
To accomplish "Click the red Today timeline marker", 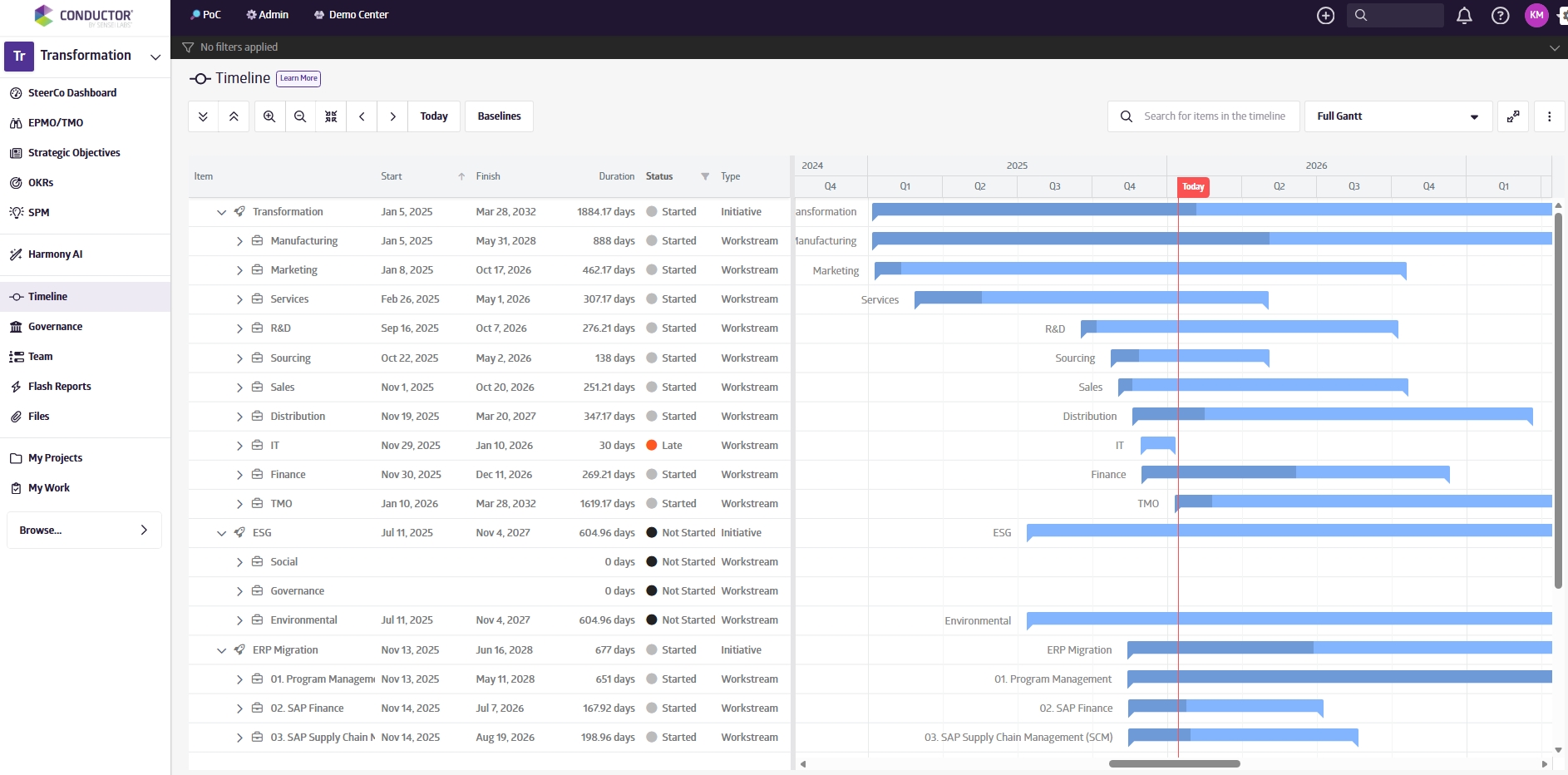I will (1193, 187).
